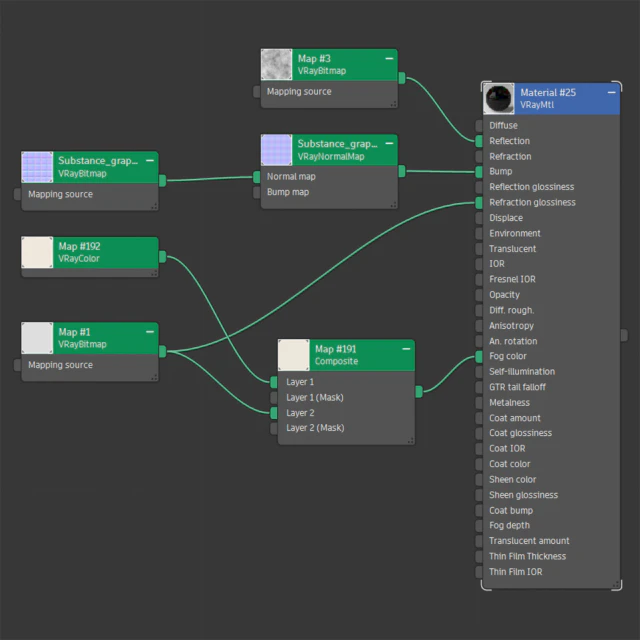Click the Bump map input socket

pos(257,192)
